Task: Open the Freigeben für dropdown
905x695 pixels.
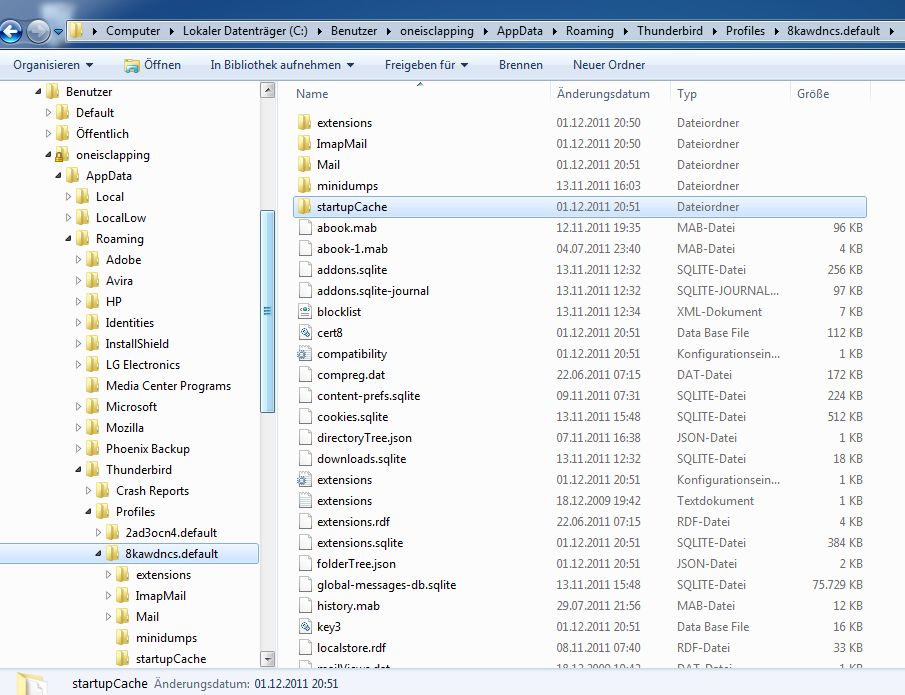Action: pos(426,65)
